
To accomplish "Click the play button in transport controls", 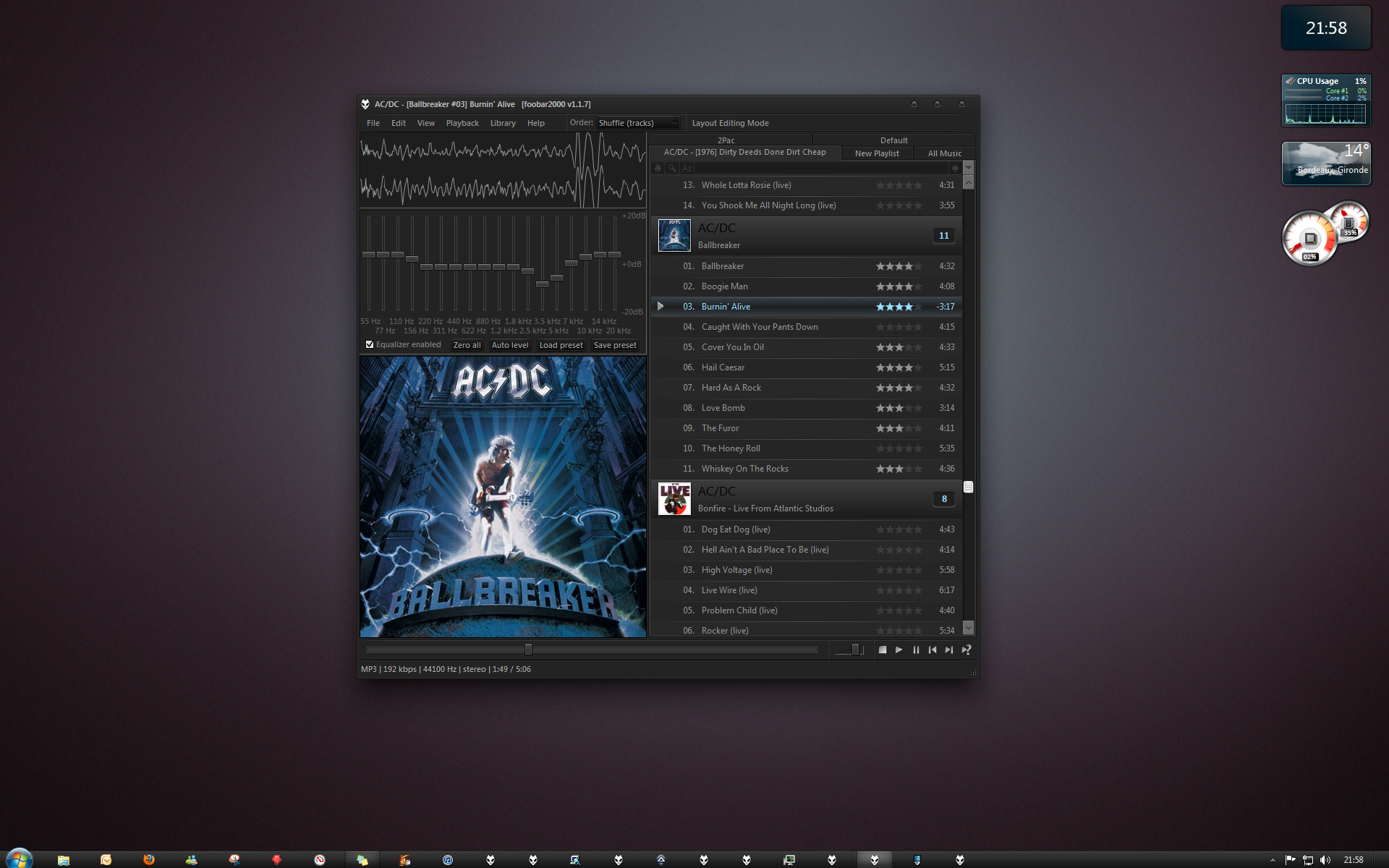I will pyautogui.click(x=899, y=650).
